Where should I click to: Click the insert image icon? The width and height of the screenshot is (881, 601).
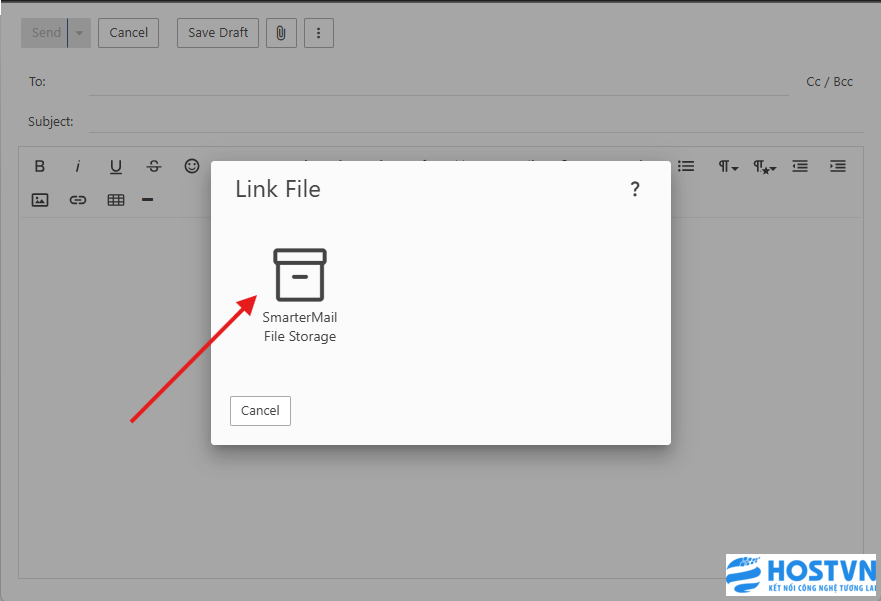pyautogui.click(x=40, y=200)
